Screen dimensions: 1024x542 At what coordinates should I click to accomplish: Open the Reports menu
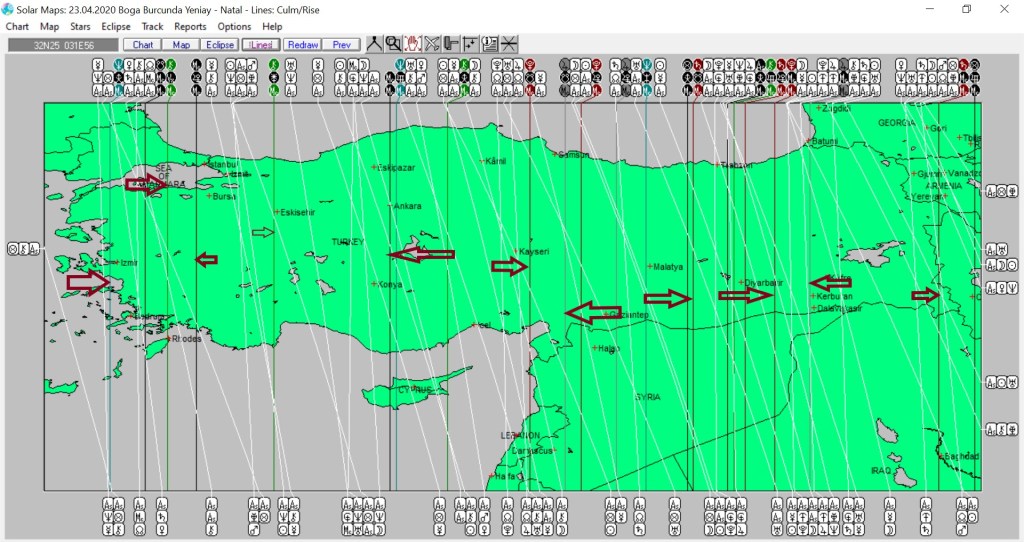(x=190, y=27)
